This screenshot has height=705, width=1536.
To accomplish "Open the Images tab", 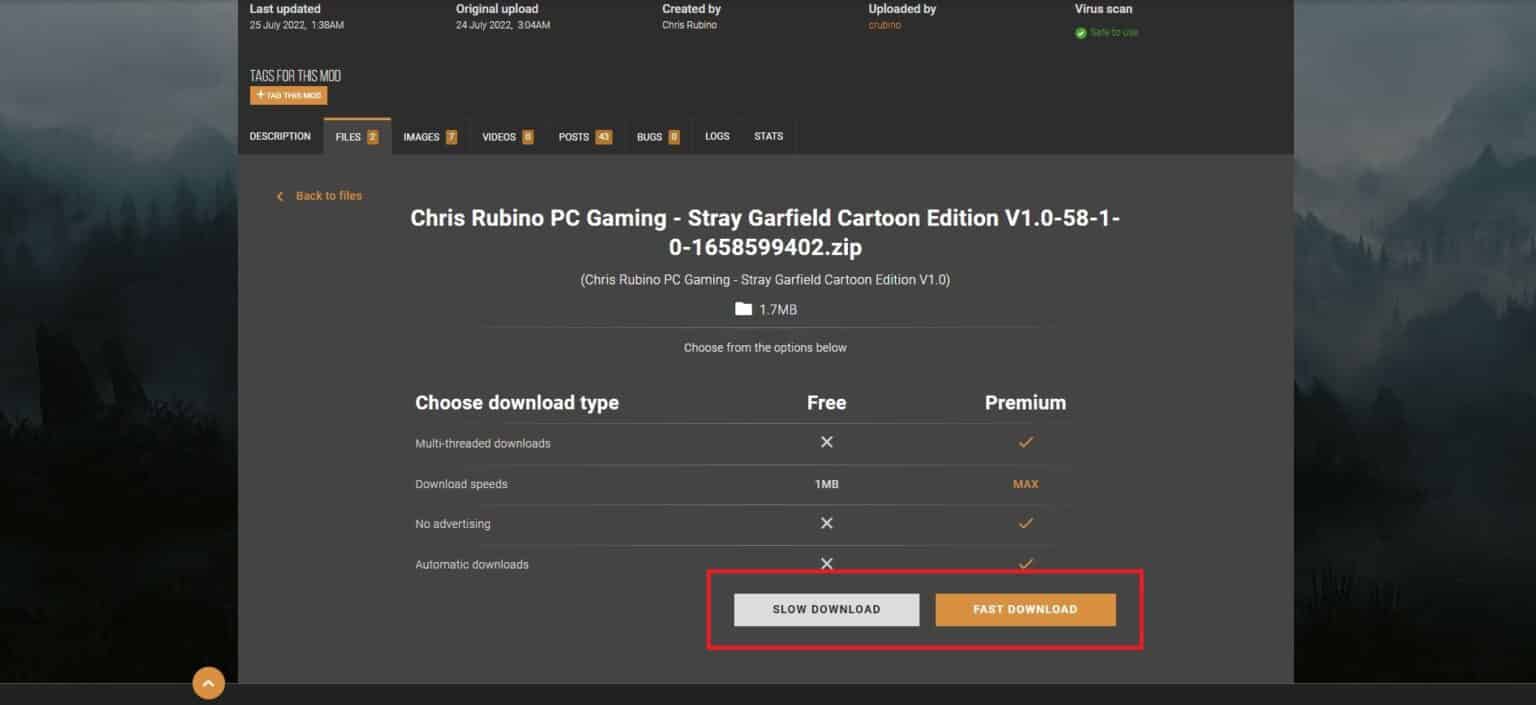I will click(x=430, y=137).
